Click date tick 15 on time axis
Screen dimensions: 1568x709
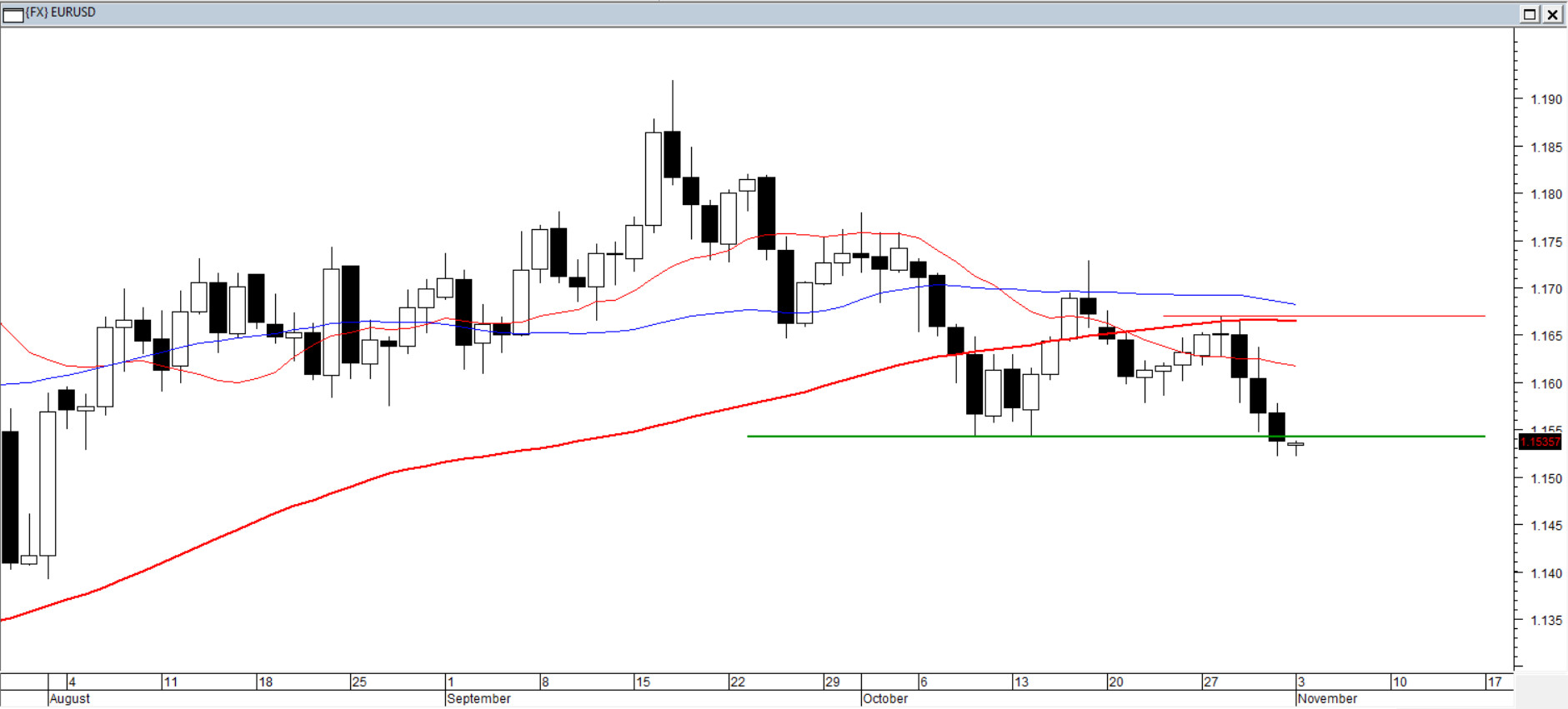tap(643, 682)
